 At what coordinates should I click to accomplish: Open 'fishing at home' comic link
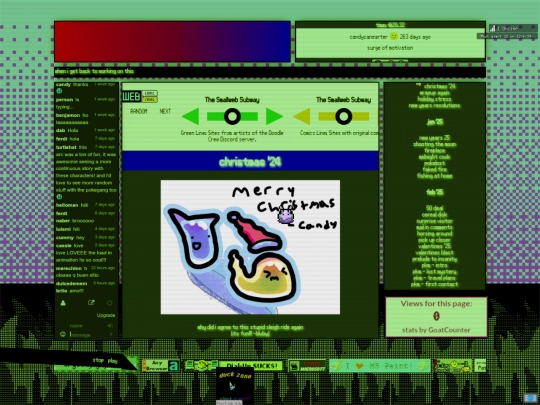(434, 176)
